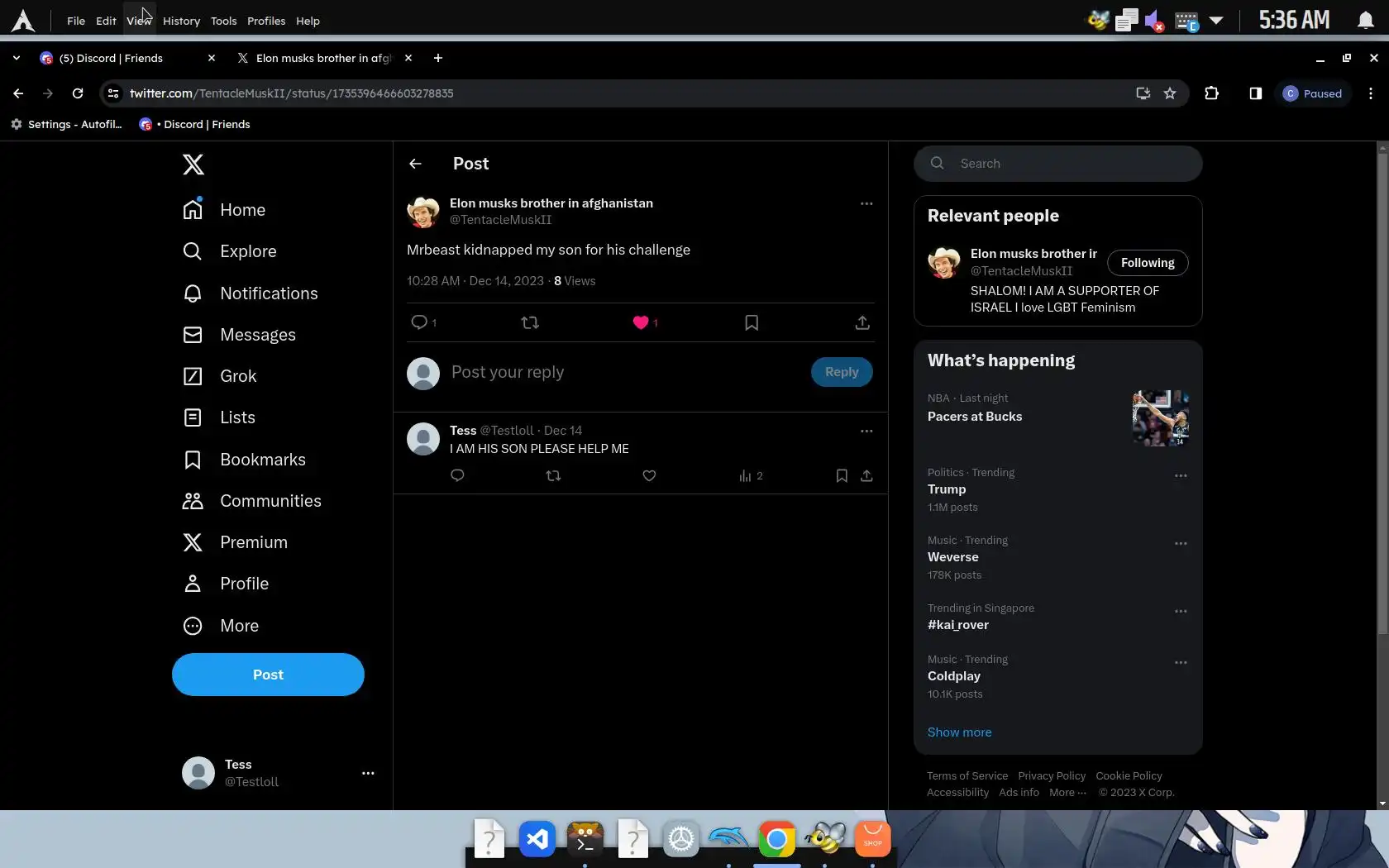Open Communities in the sidebar
The height and width of the screenshot is (868, 1389).
click(x=251, y=501)
